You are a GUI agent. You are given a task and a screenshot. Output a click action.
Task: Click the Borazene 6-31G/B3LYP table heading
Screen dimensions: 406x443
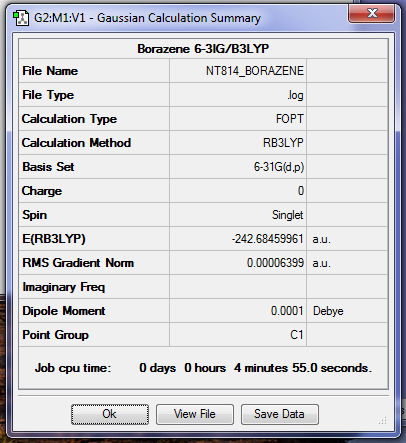click(x=203, y=49)
